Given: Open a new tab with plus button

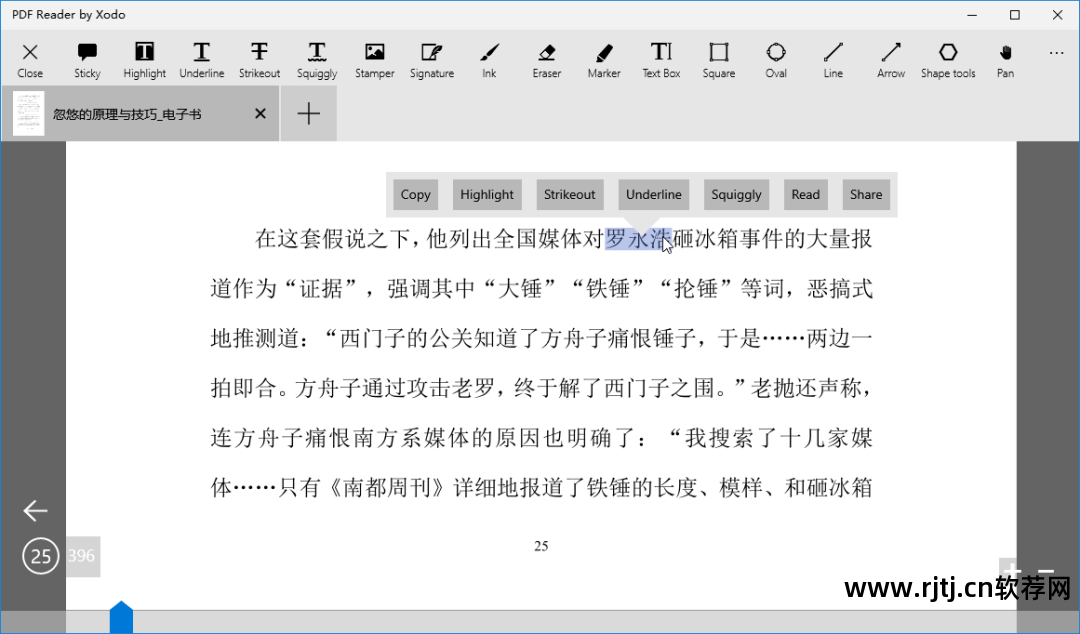Looking at the screenshot, I should point(309,114).
